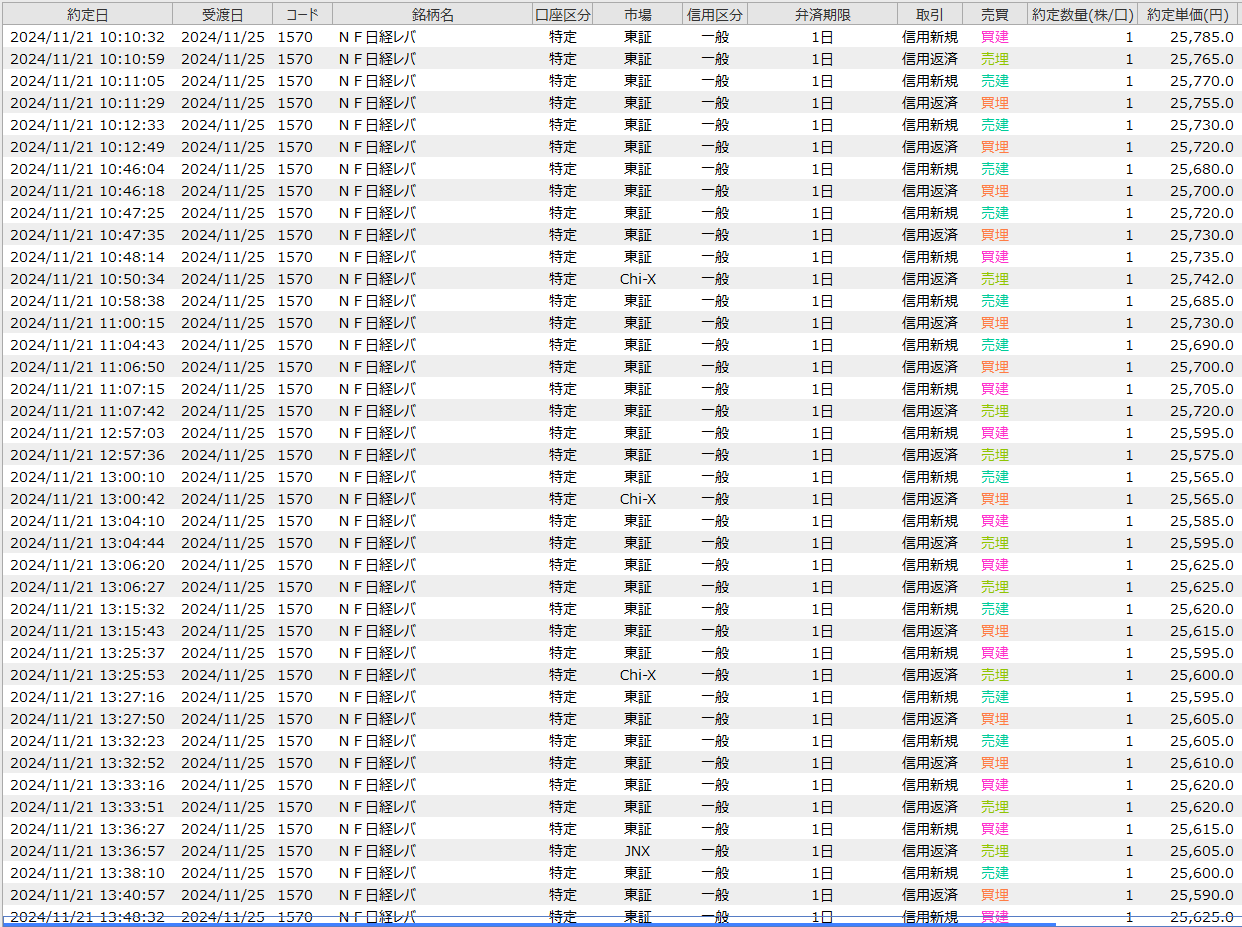Select the 弁済期限 column header
Screen dimensions: 1242x927
tap(822, 15)
